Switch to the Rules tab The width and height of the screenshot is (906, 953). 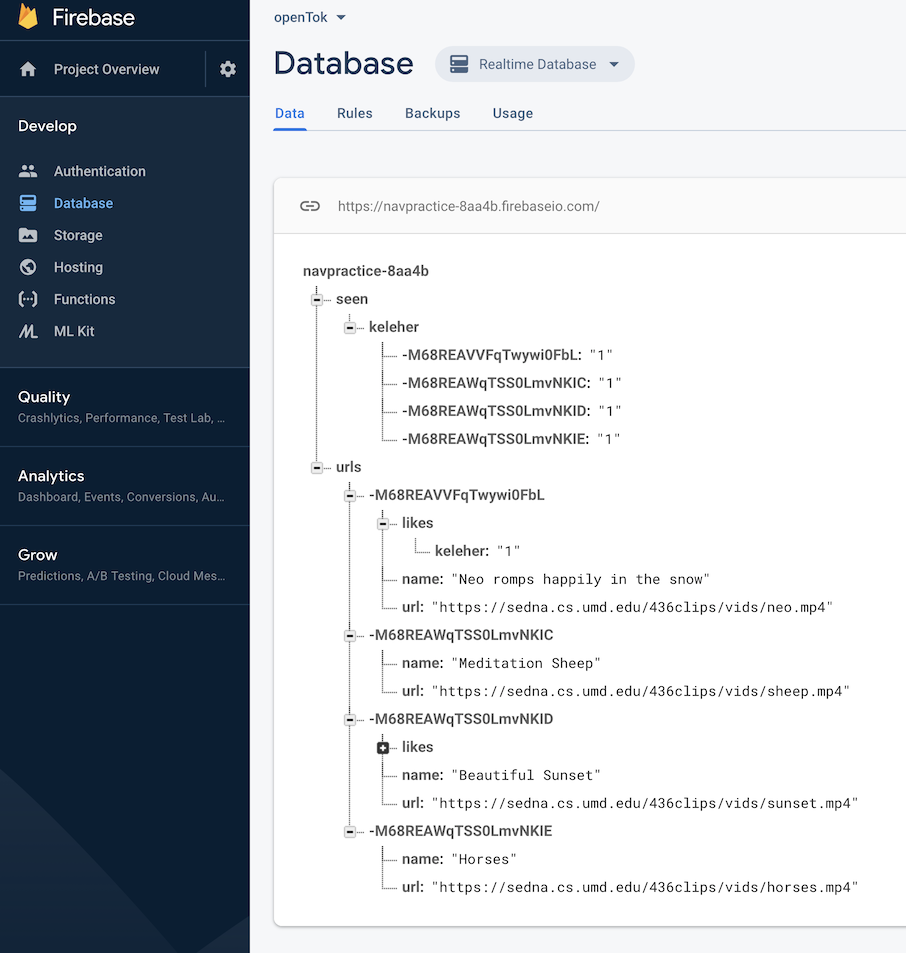tap(355, 114)
